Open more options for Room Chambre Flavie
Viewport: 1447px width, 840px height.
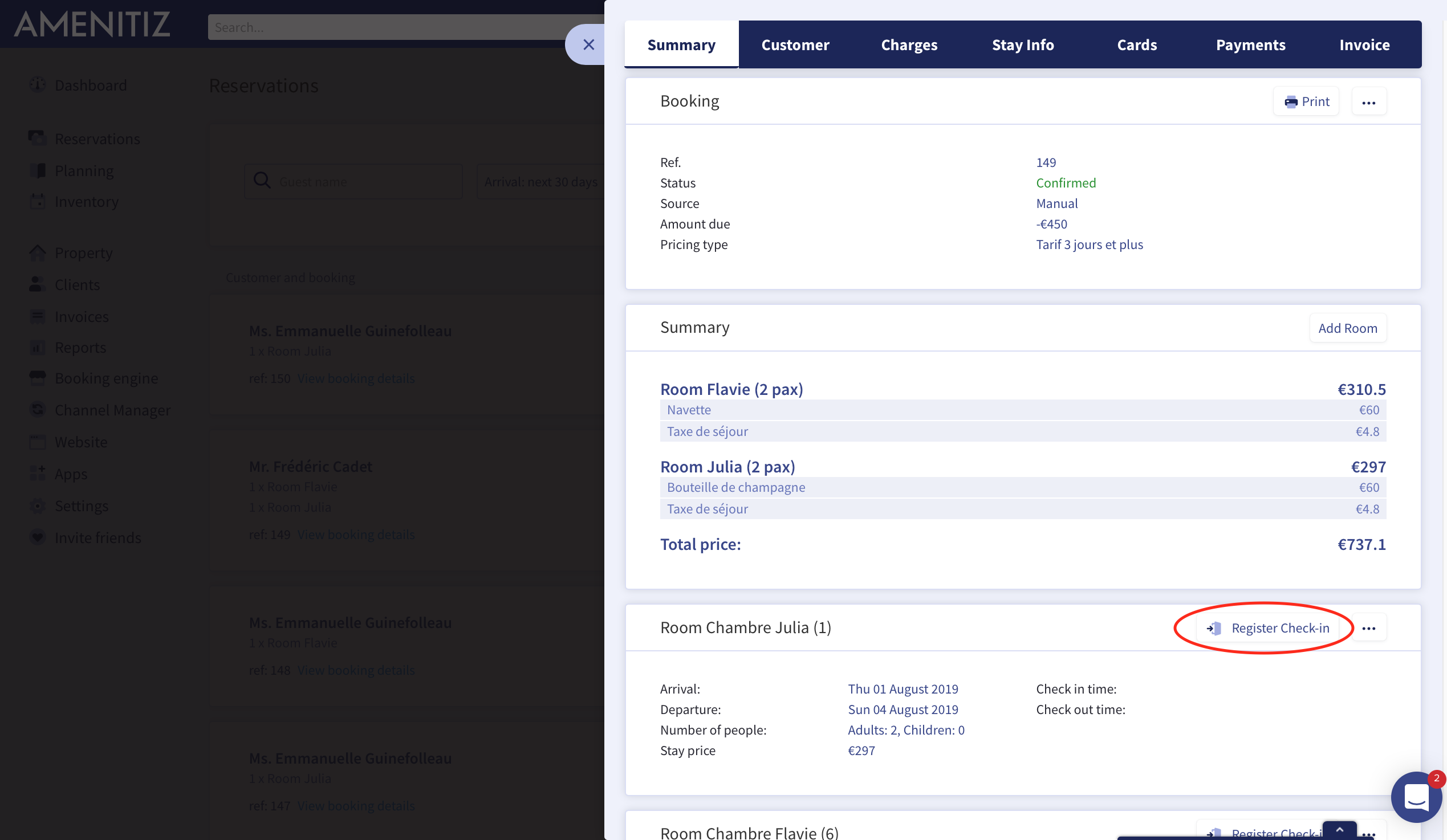click(1369, 833)
